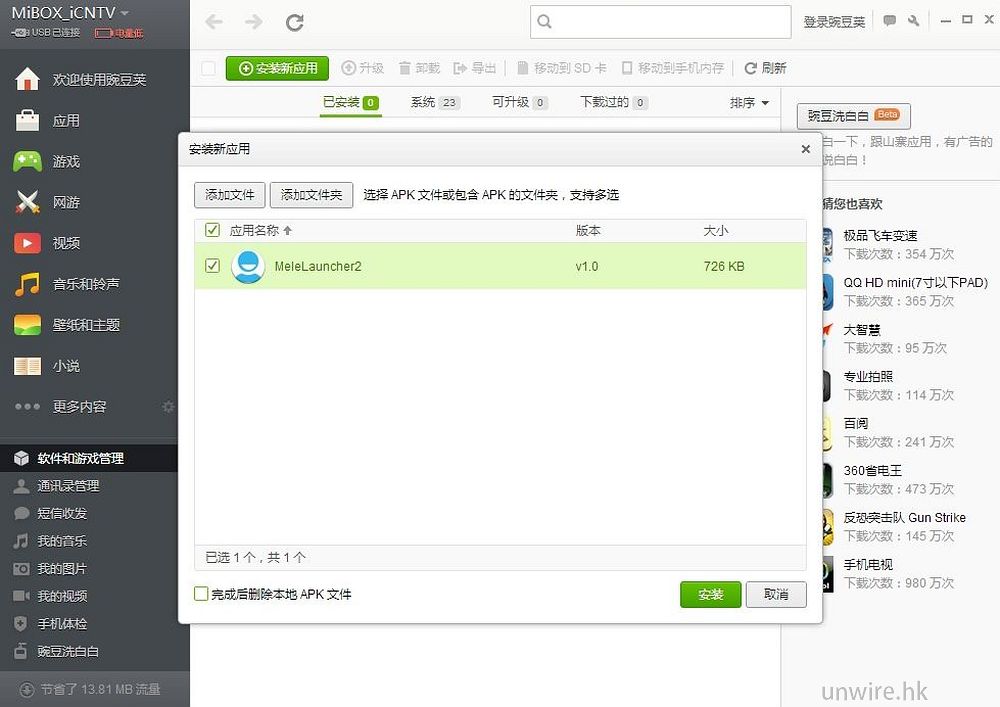Click the 视频 play icon in sidebar

click(27, 243)
